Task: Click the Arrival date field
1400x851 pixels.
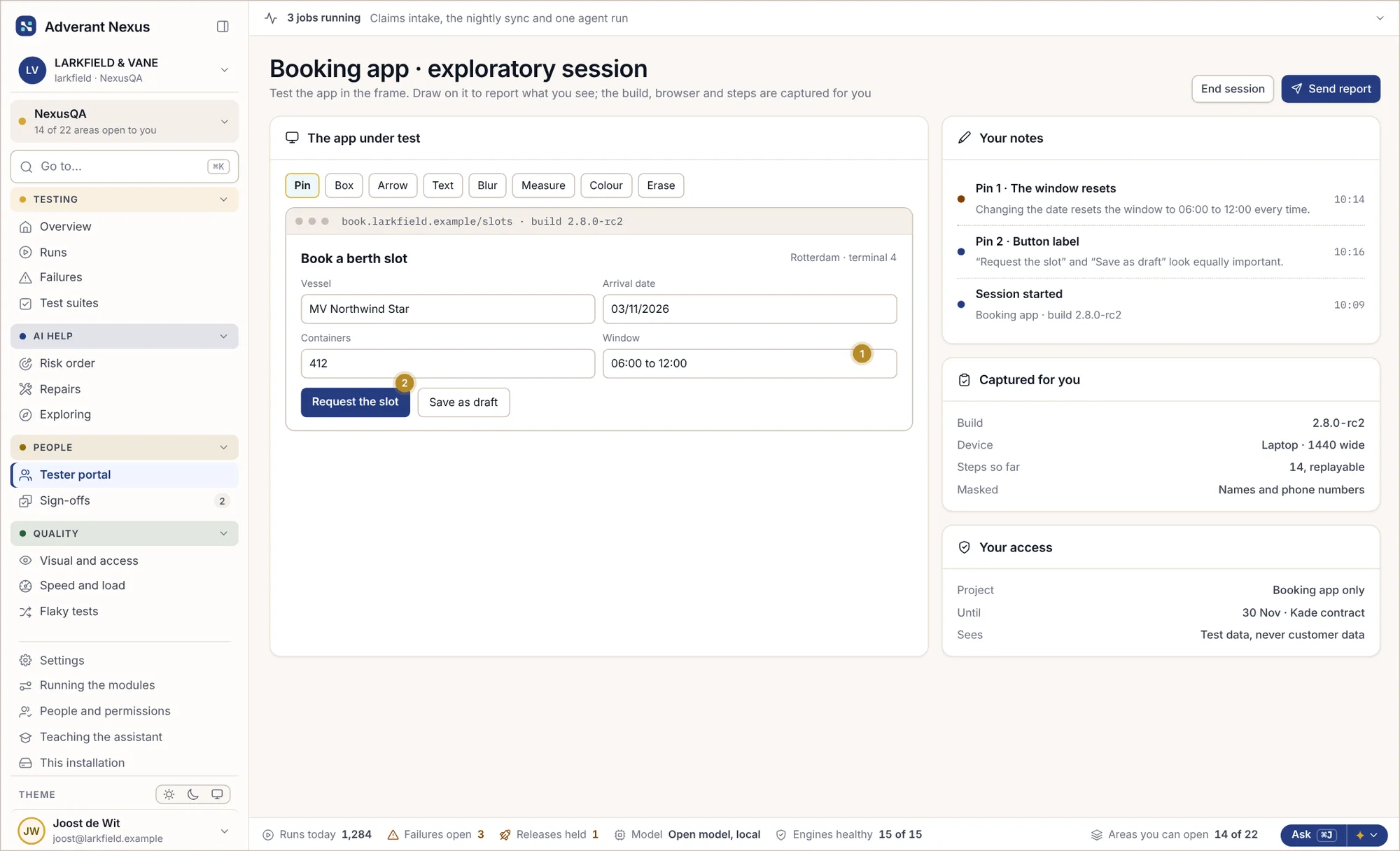Action: 749,309
